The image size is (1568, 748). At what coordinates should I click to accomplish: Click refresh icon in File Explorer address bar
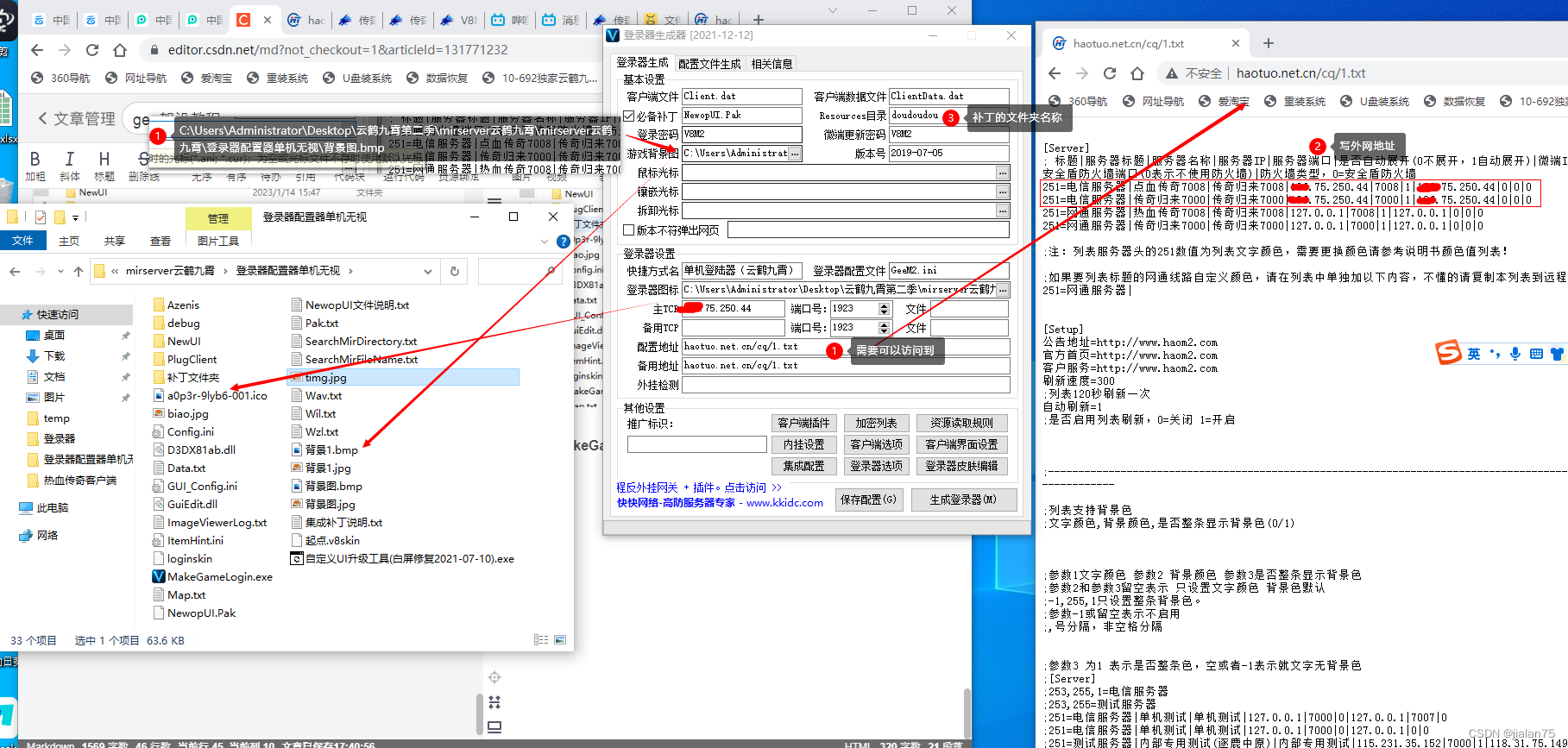coord(455,271)
